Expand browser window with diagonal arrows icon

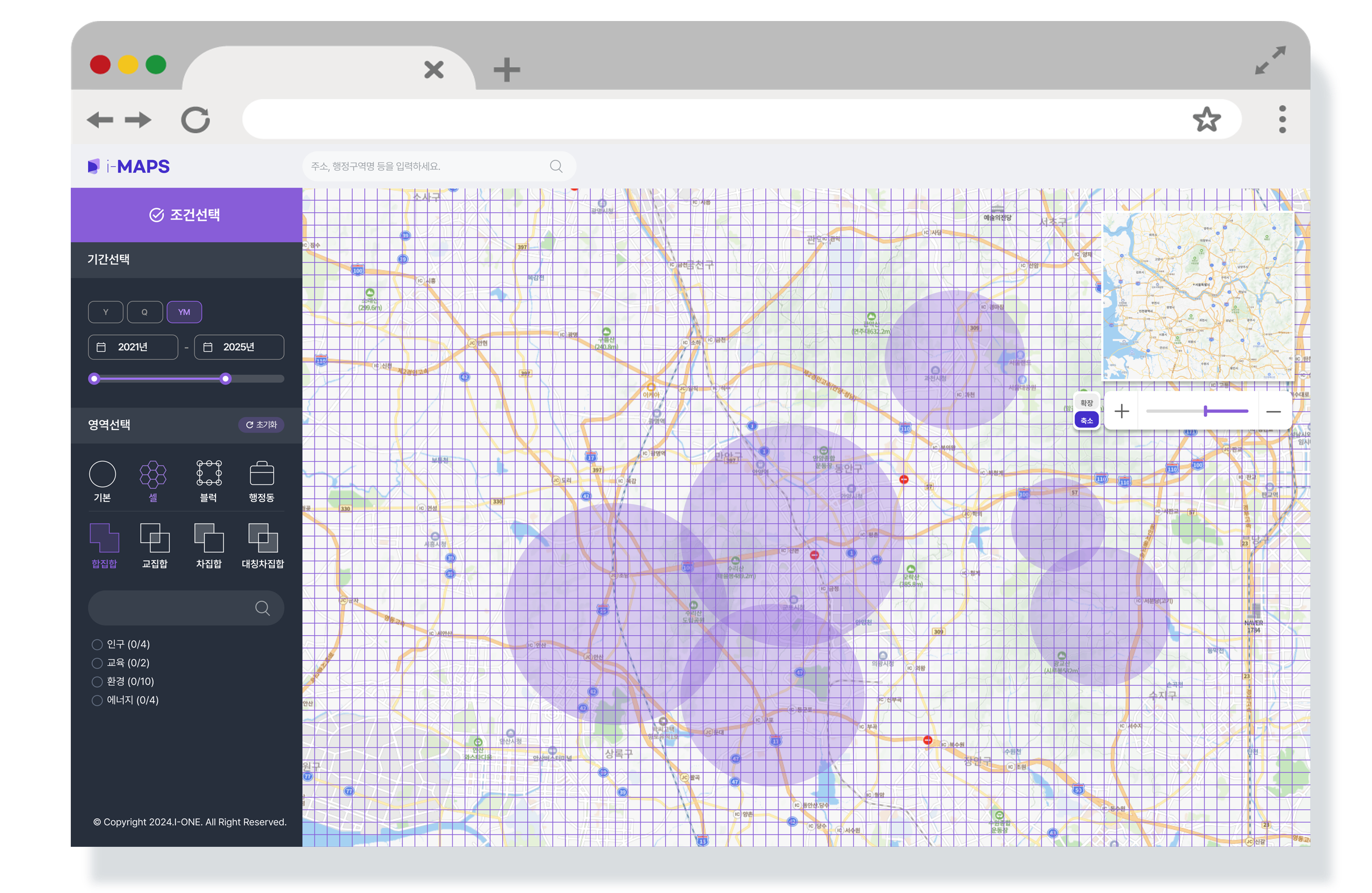(x=1270, y=60)
